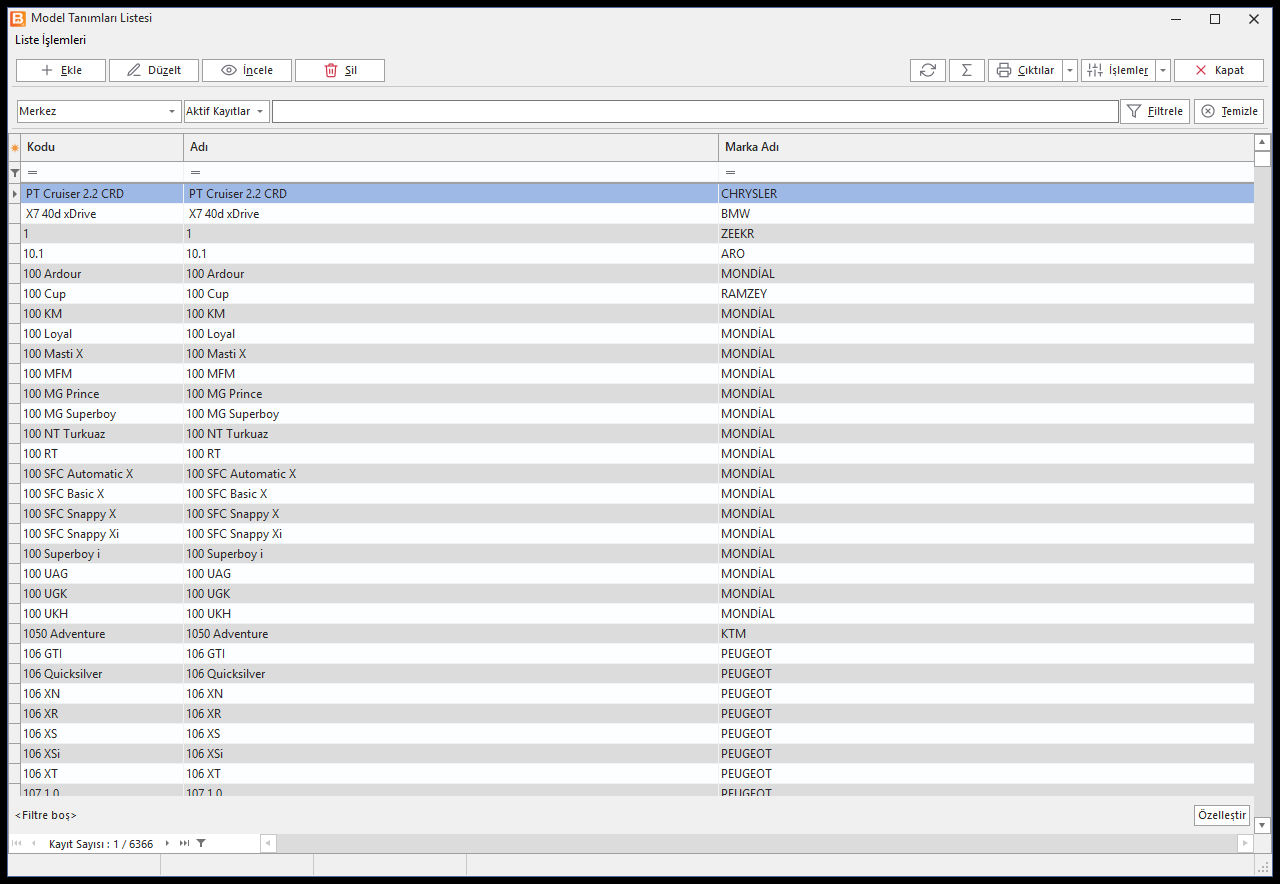Click the İncele view button
The width and height of the screenshot is (1280, 884).
pyautogui.click(x=247, y=70)
